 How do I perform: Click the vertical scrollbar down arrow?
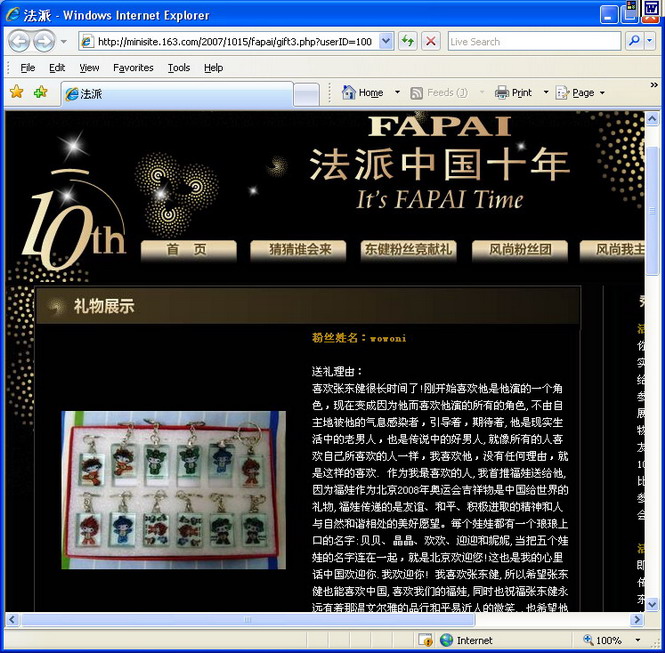click(x=652, y=604)
